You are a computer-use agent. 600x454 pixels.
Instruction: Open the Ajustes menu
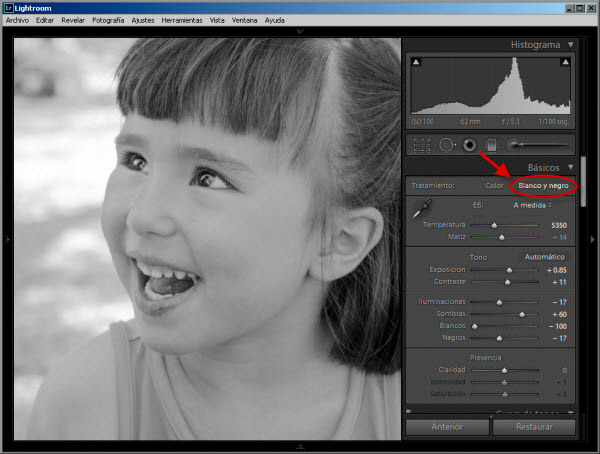coord(143,20)
